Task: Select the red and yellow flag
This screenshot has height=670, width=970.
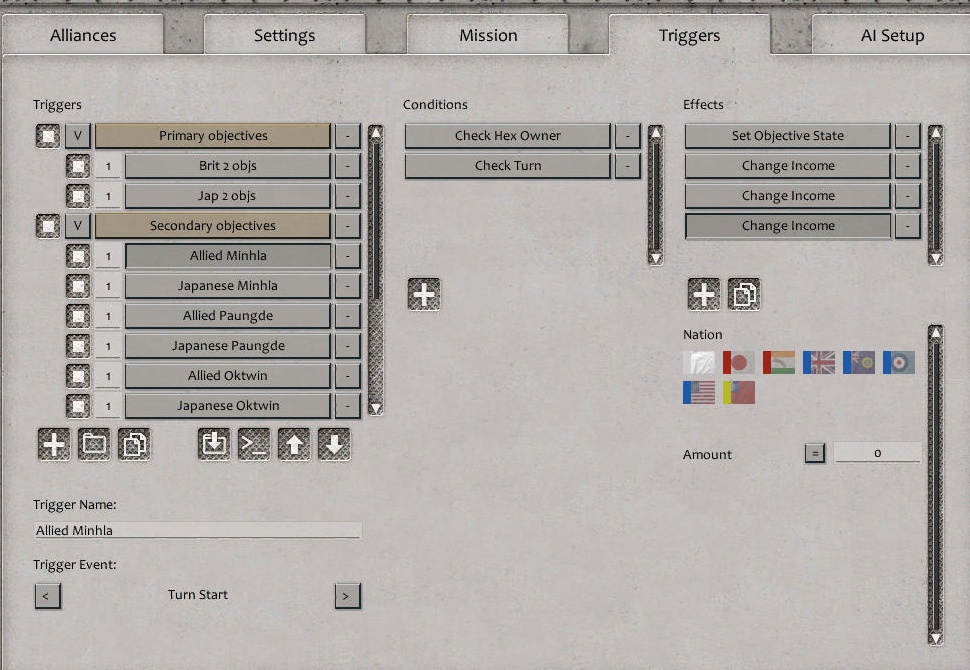Action: pos(739,392)
